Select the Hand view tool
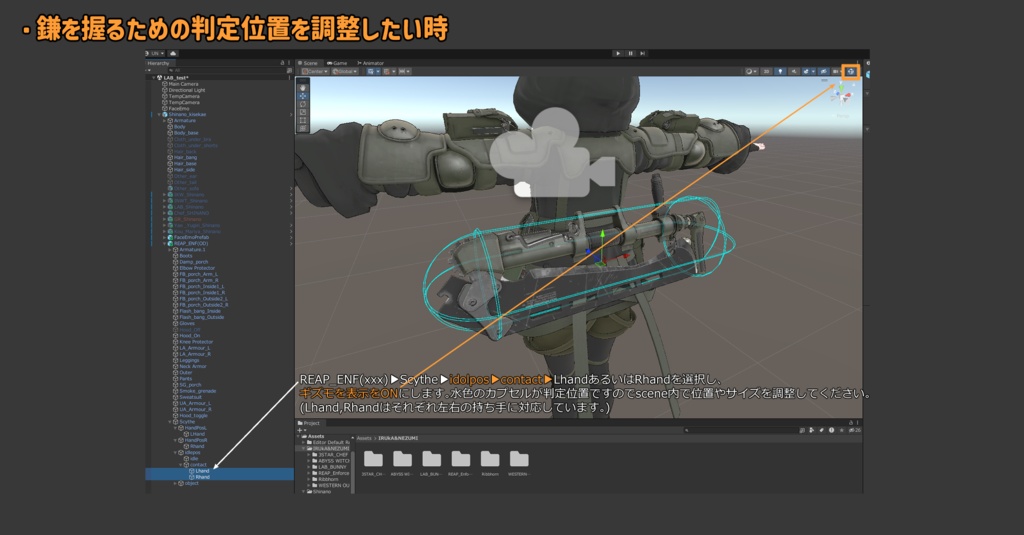 302,87
